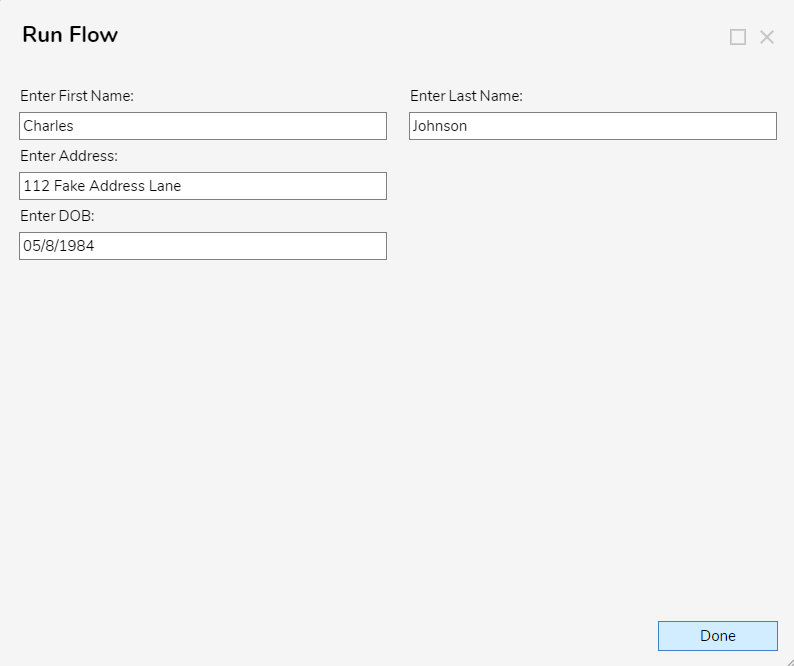The height and width of the screenshot is (666, 794).
Task: Place cursor on the text 'Charles'
Action: pyautogui.click(x=48, y=126)
